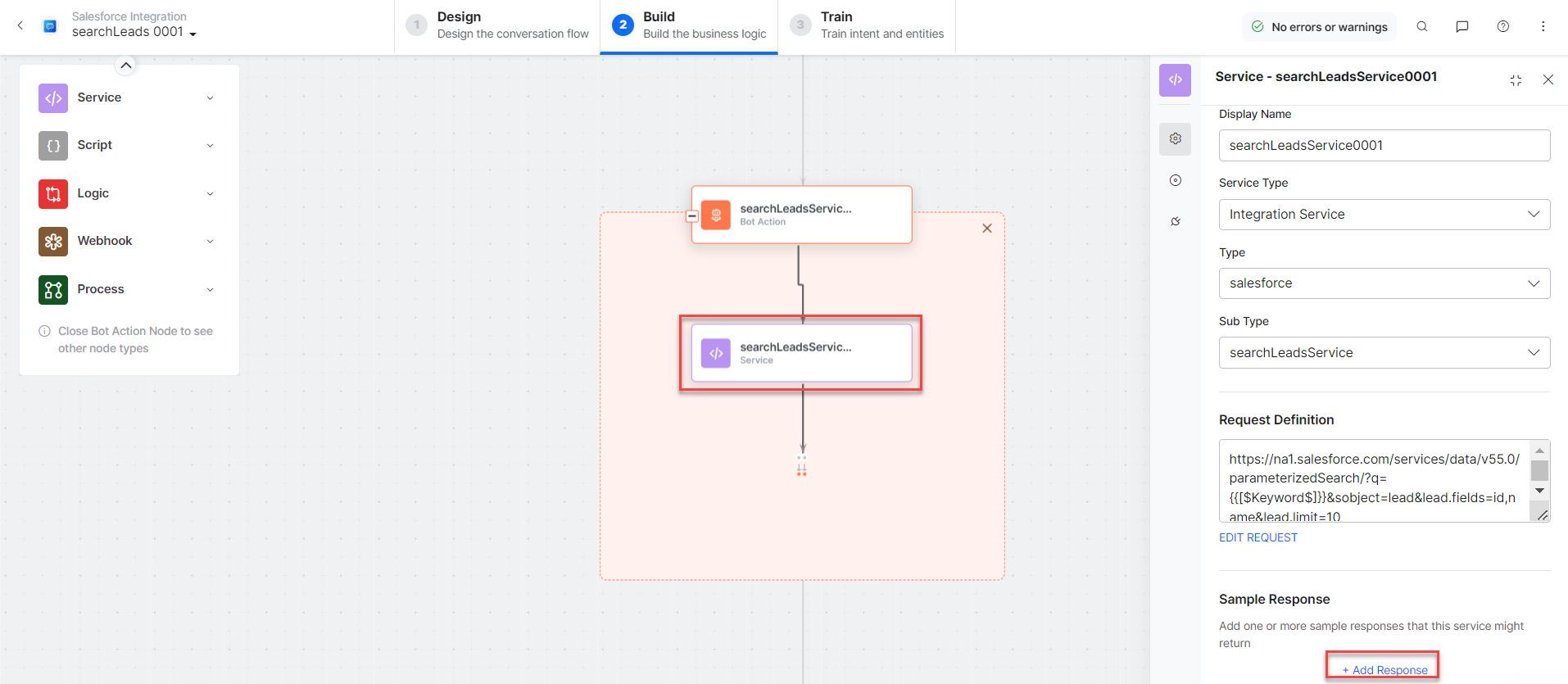Shrink the Service properties panel with the collapse icon
Screen dimensions: 1568x684
coord(1516,79)
